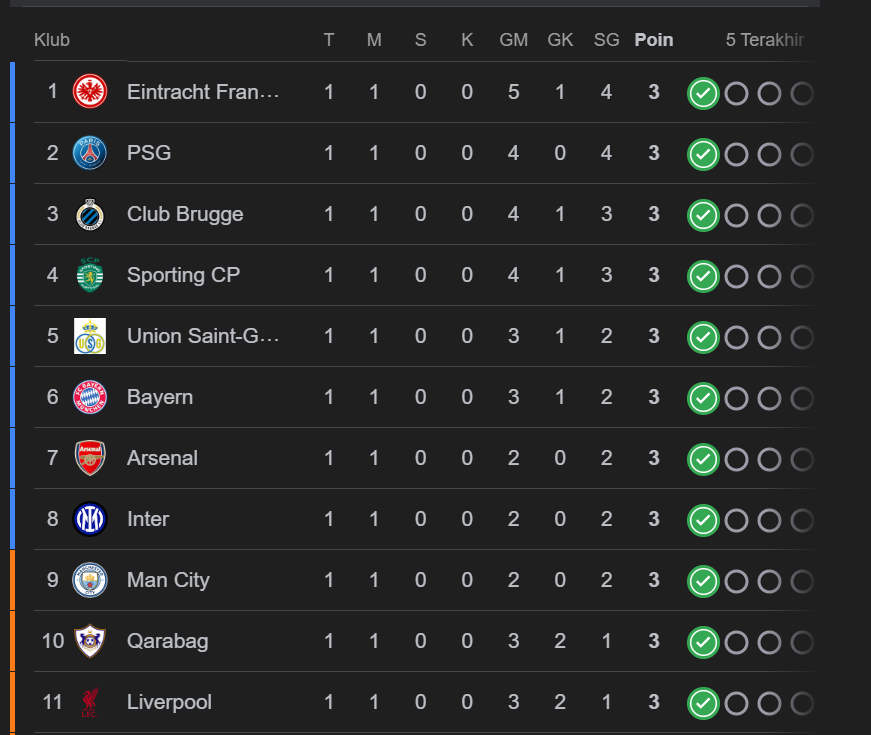Viewport: 871px width, 735px height.
Task: Click the Club Brugge crest icon
Action: click(90, 214)
